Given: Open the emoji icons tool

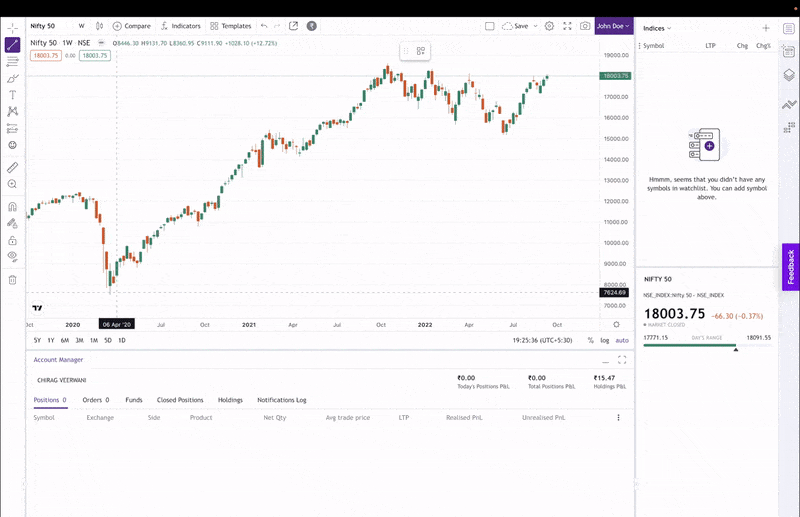Looking at the screenshot, I should (x=12, y=145).
